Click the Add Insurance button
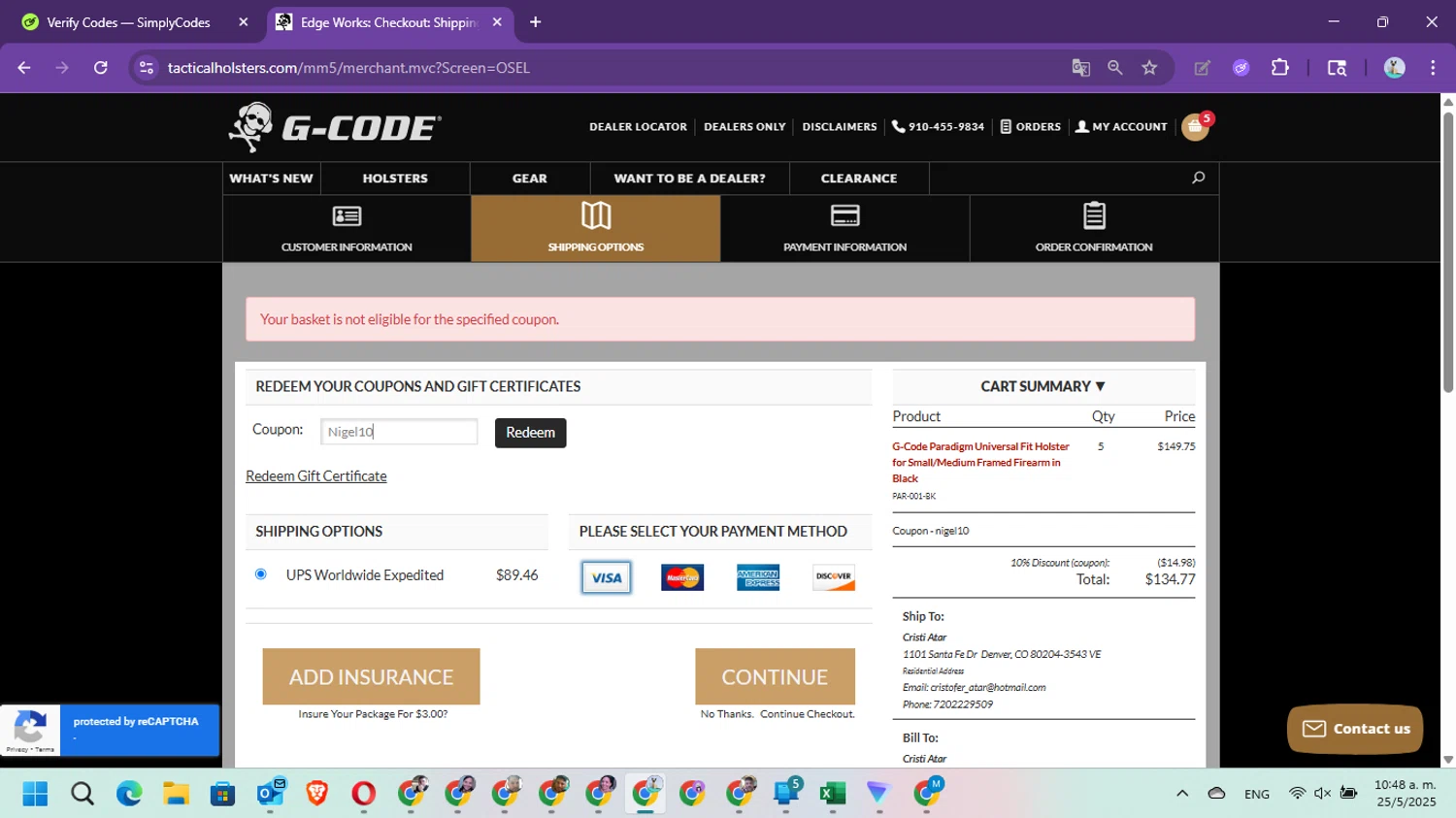 (371, 676)
